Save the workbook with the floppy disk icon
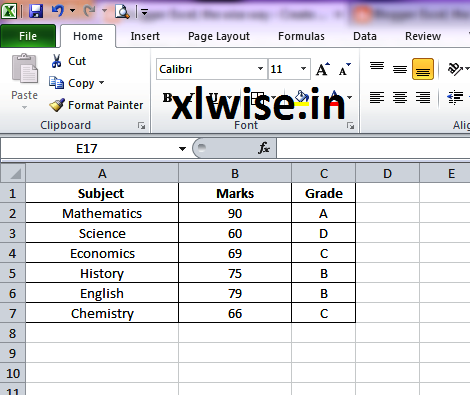Screen dimensions: 470x395 pos(36,11)
